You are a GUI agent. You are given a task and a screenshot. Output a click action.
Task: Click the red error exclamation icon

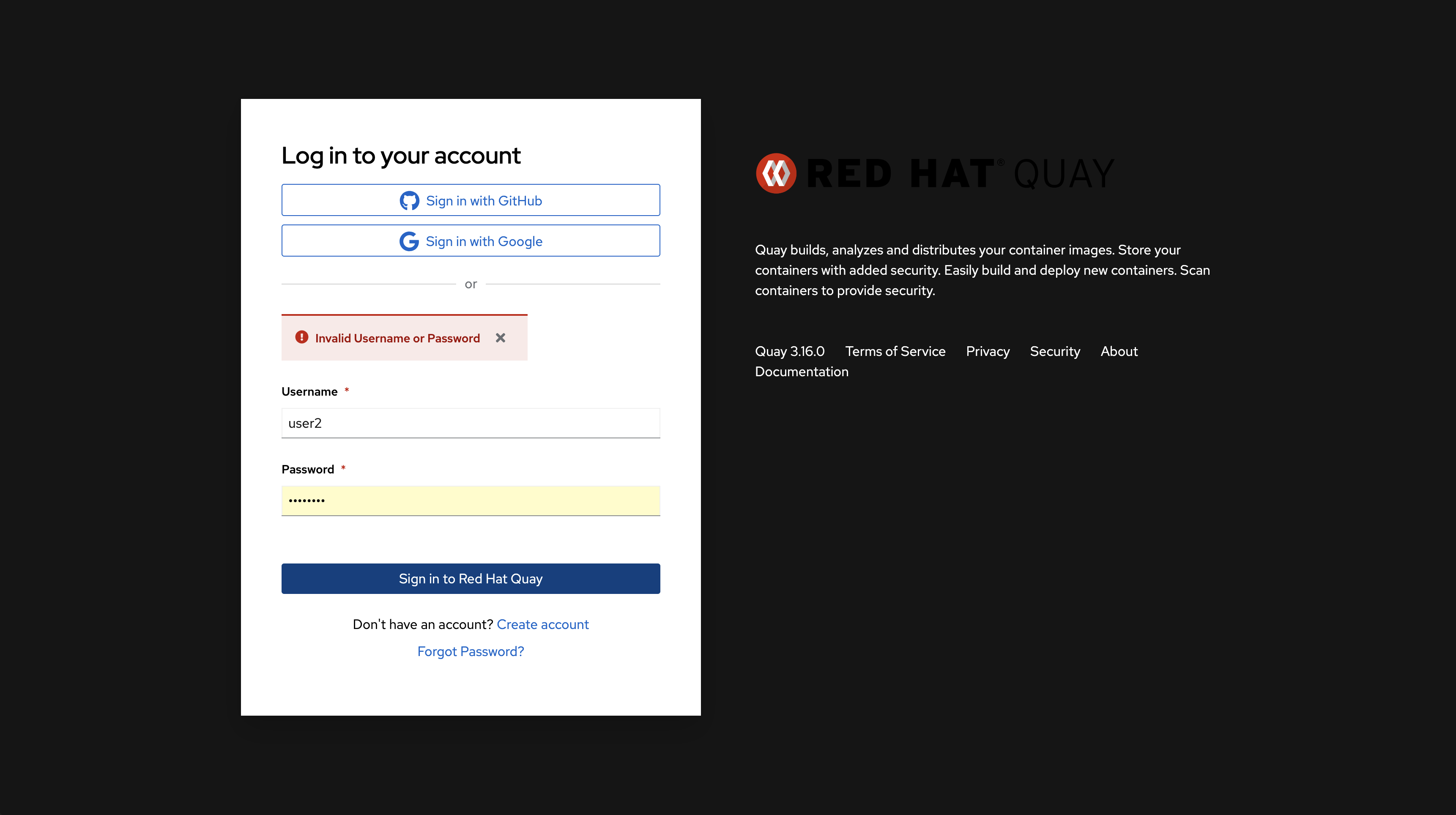[x=302, y=337]
